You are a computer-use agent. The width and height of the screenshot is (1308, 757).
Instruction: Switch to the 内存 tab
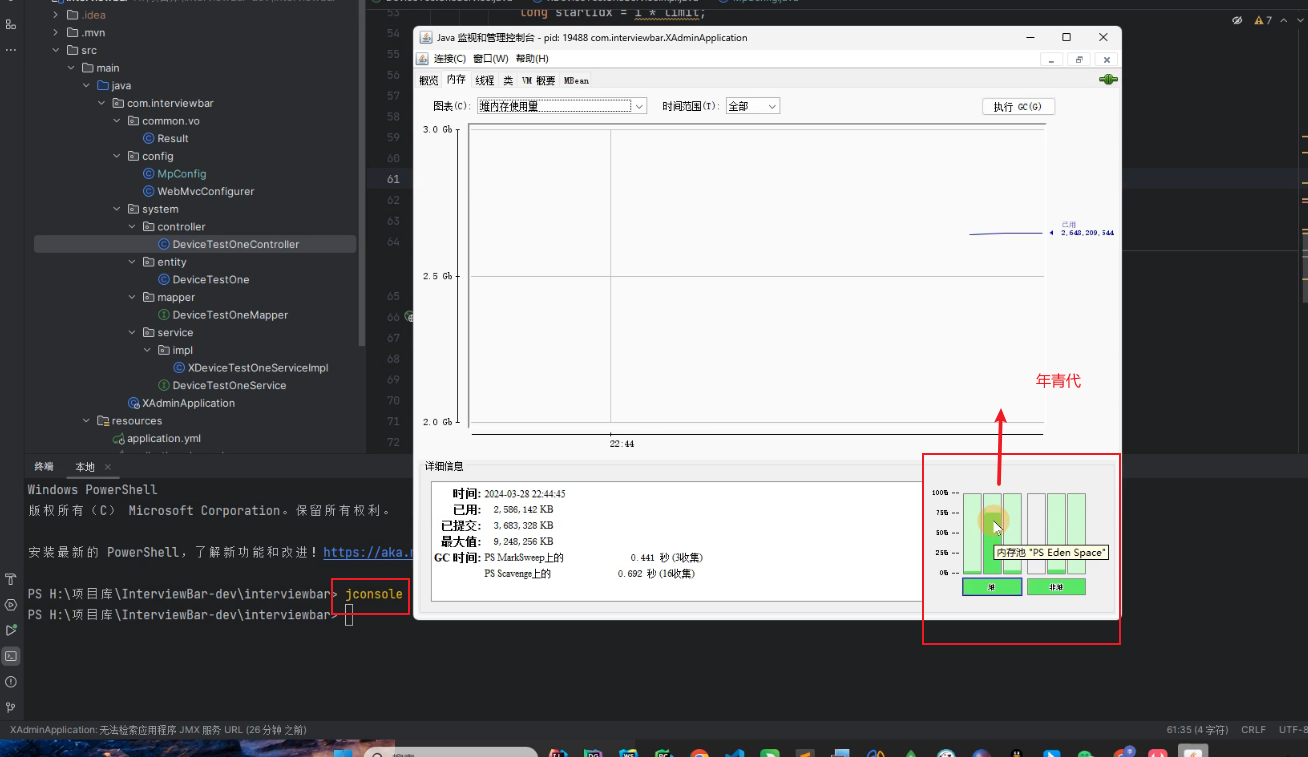point(456,80)
